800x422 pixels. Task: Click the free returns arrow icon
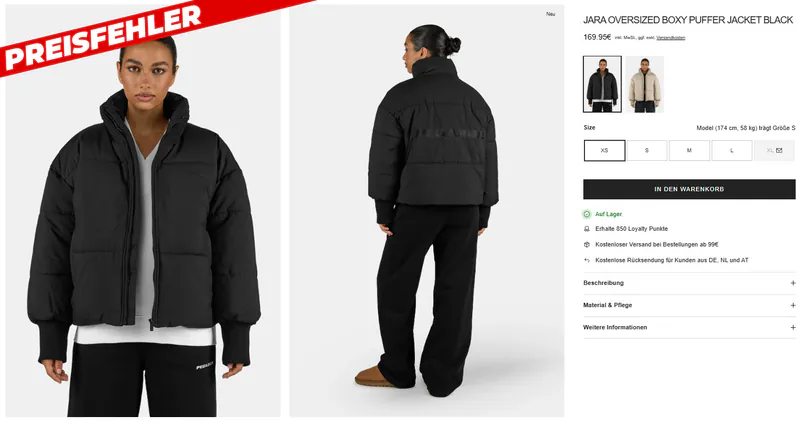click(x=587, y=260)
